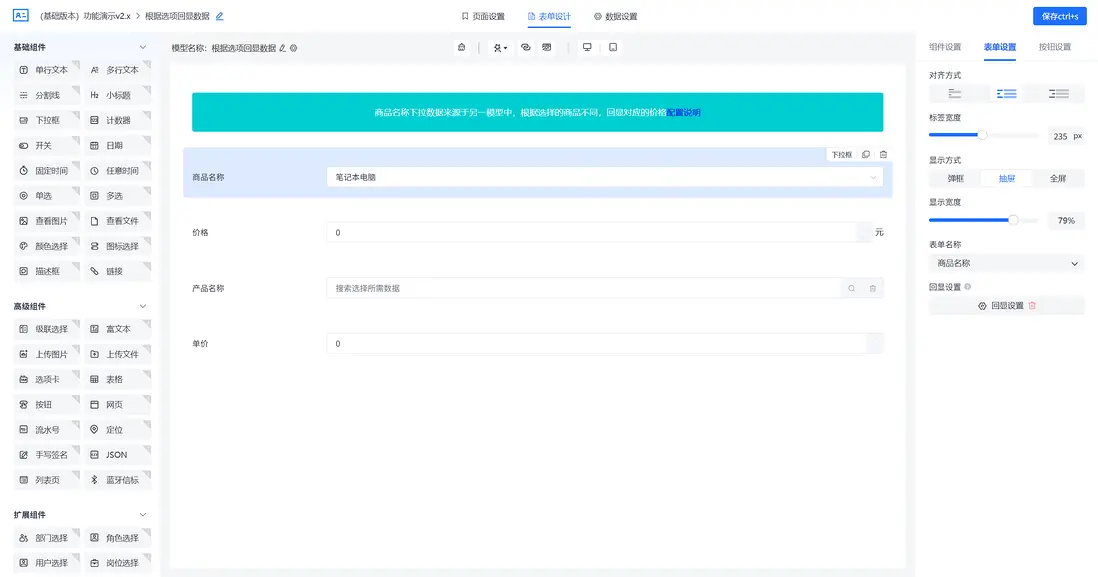Collapse the 基础组件 section

coord(143,47)
